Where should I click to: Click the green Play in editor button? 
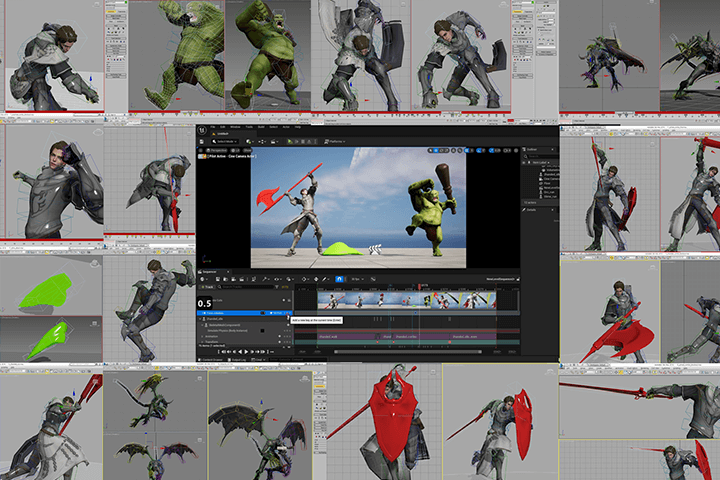coord(290,141)
